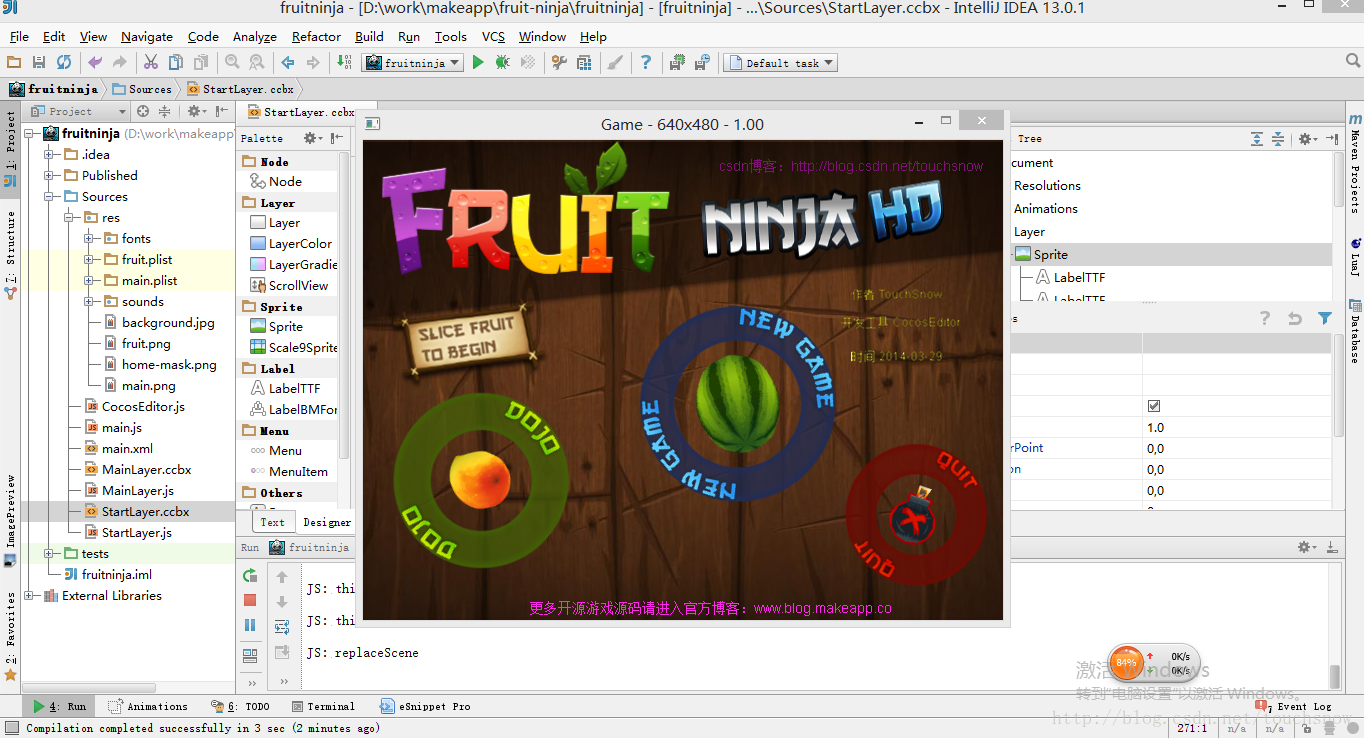
Task: Switch to the Designer tab
Action: coord(326,522)
